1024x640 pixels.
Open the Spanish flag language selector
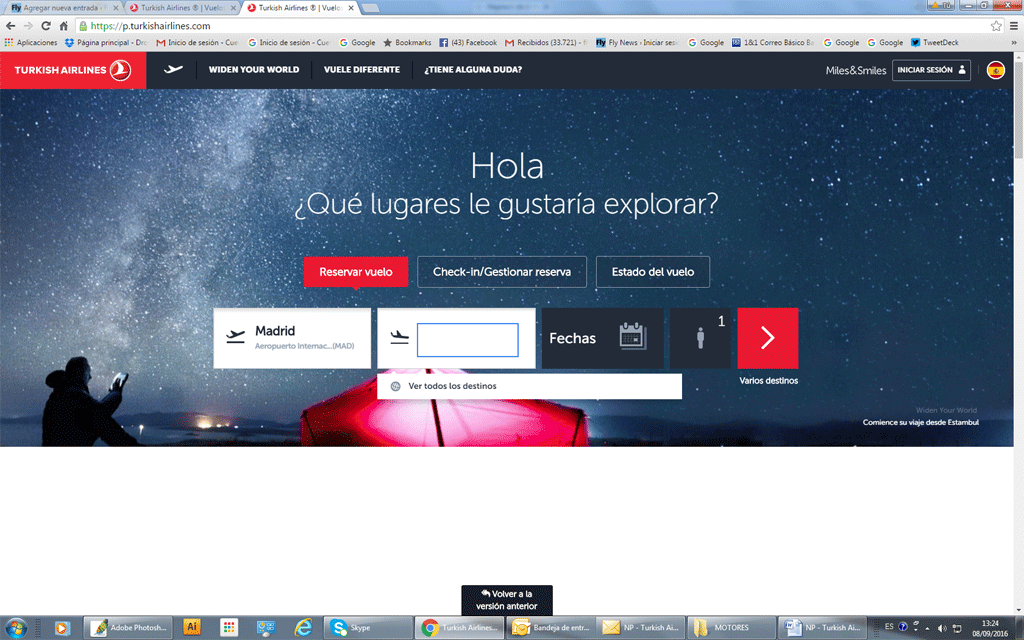(995, 70)
